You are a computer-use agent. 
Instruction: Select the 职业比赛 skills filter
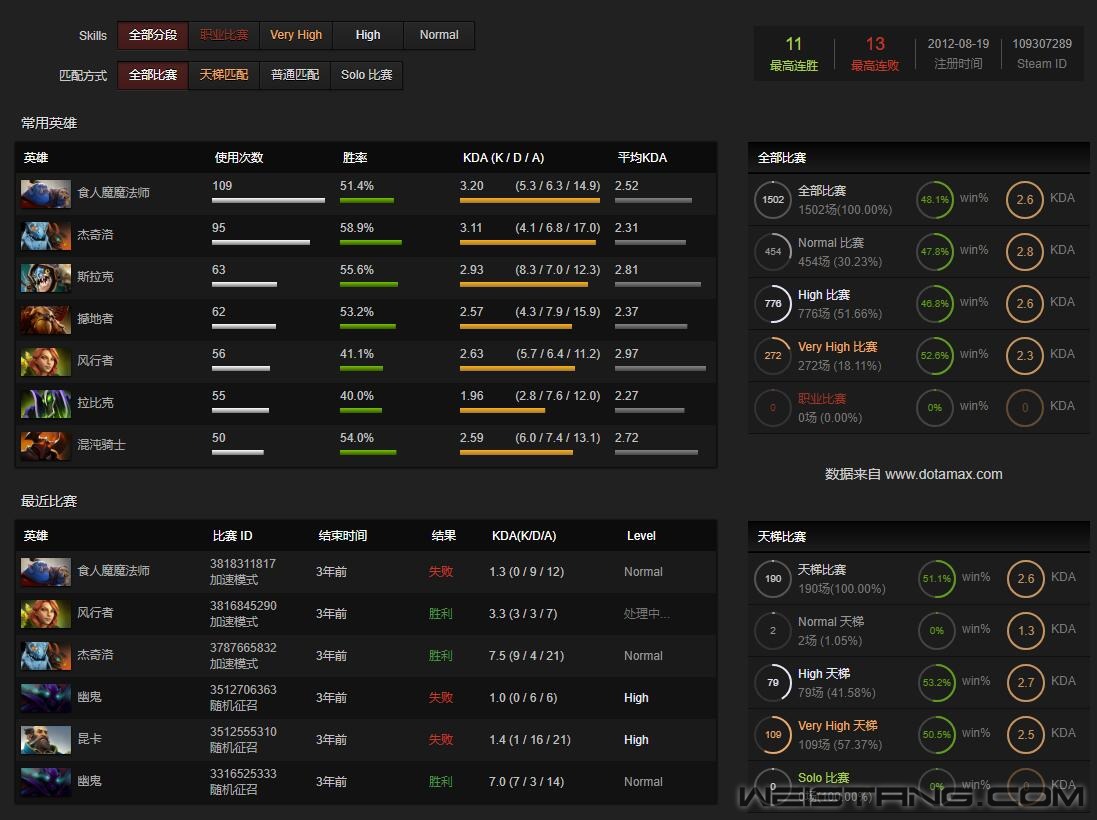[224, 35]
